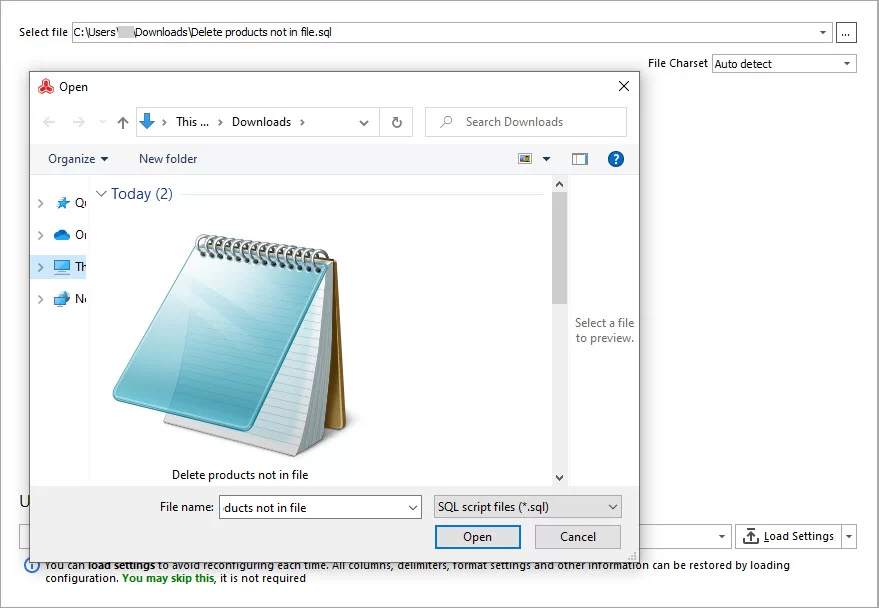Expand OneDrive tree node
This screenshot has height=608, width=879.
[40, 235]
